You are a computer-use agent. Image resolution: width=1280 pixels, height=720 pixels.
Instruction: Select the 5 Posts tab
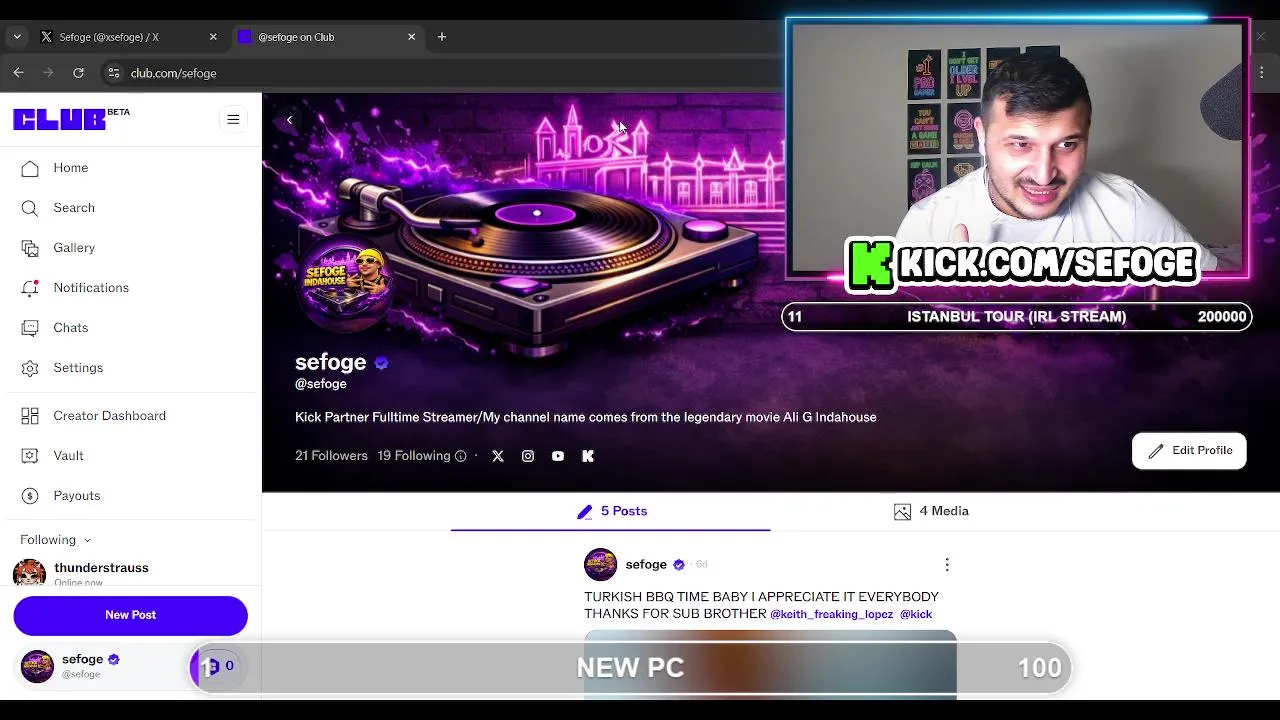pyautogui.click(x=611, y=511)
